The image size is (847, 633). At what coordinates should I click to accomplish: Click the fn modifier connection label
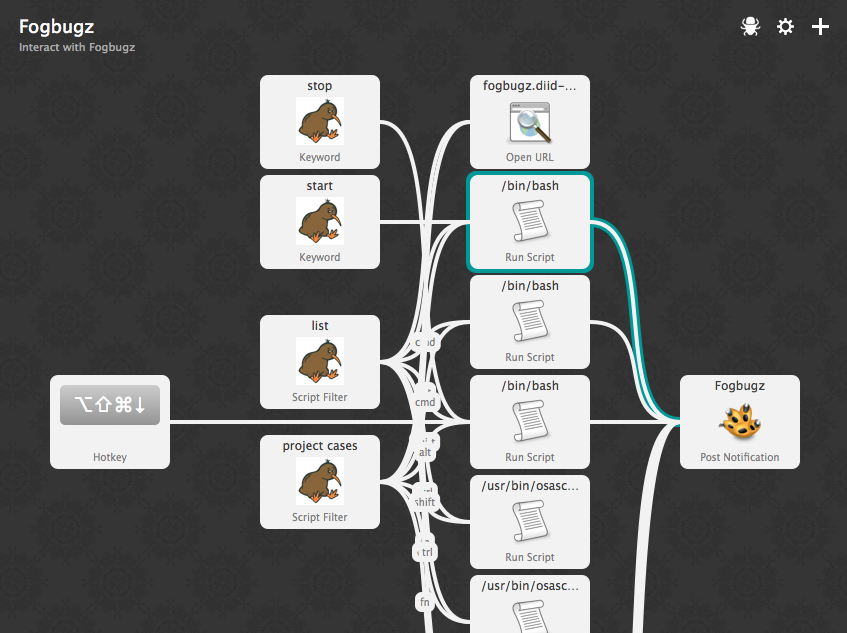425,602
